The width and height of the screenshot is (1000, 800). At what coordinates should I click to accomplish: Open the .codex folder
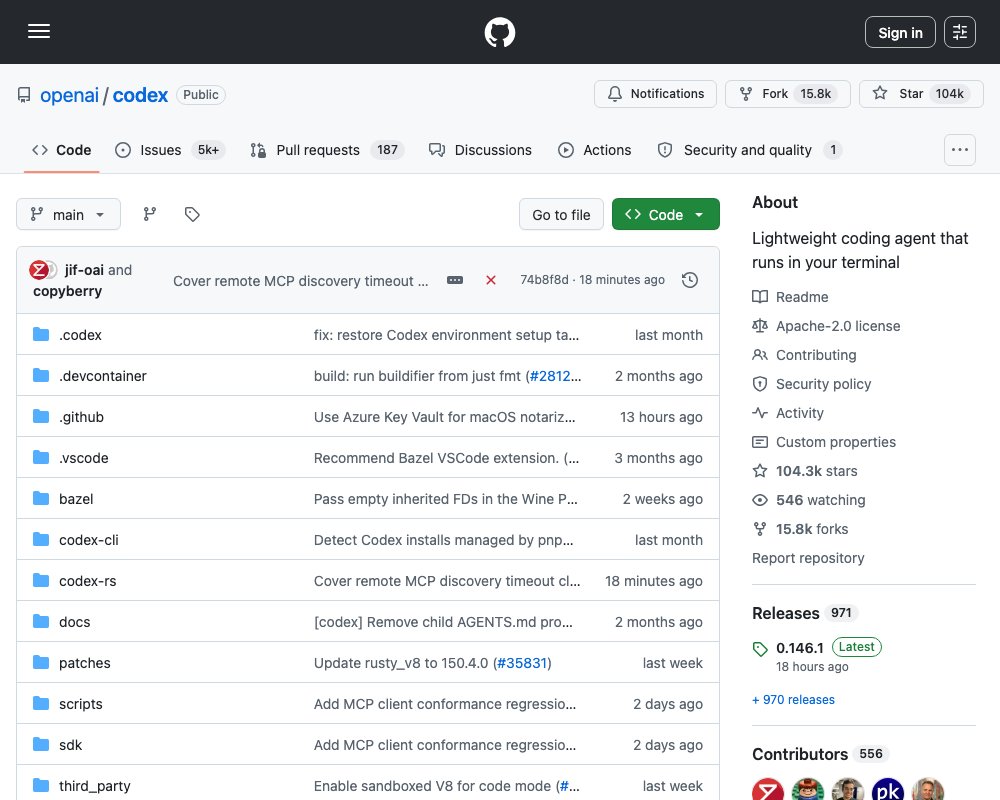80,335
